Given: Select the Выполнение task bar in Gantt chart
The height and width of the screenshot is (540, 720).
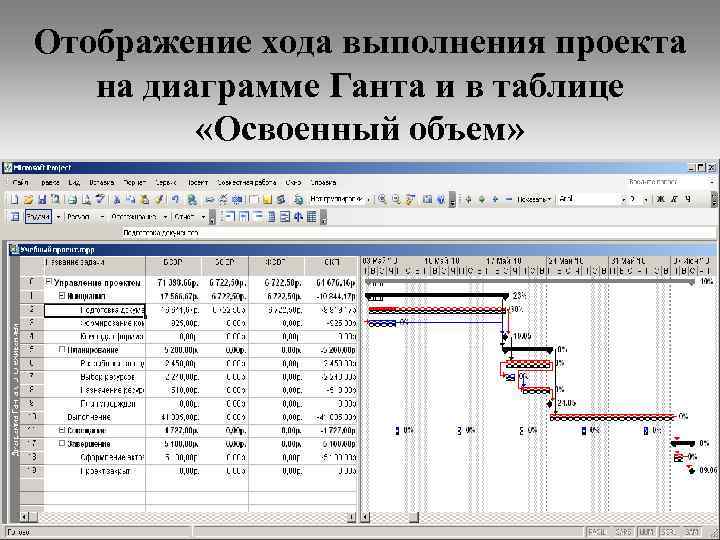Looking at the screenshot, I should [x=612, y=417].
